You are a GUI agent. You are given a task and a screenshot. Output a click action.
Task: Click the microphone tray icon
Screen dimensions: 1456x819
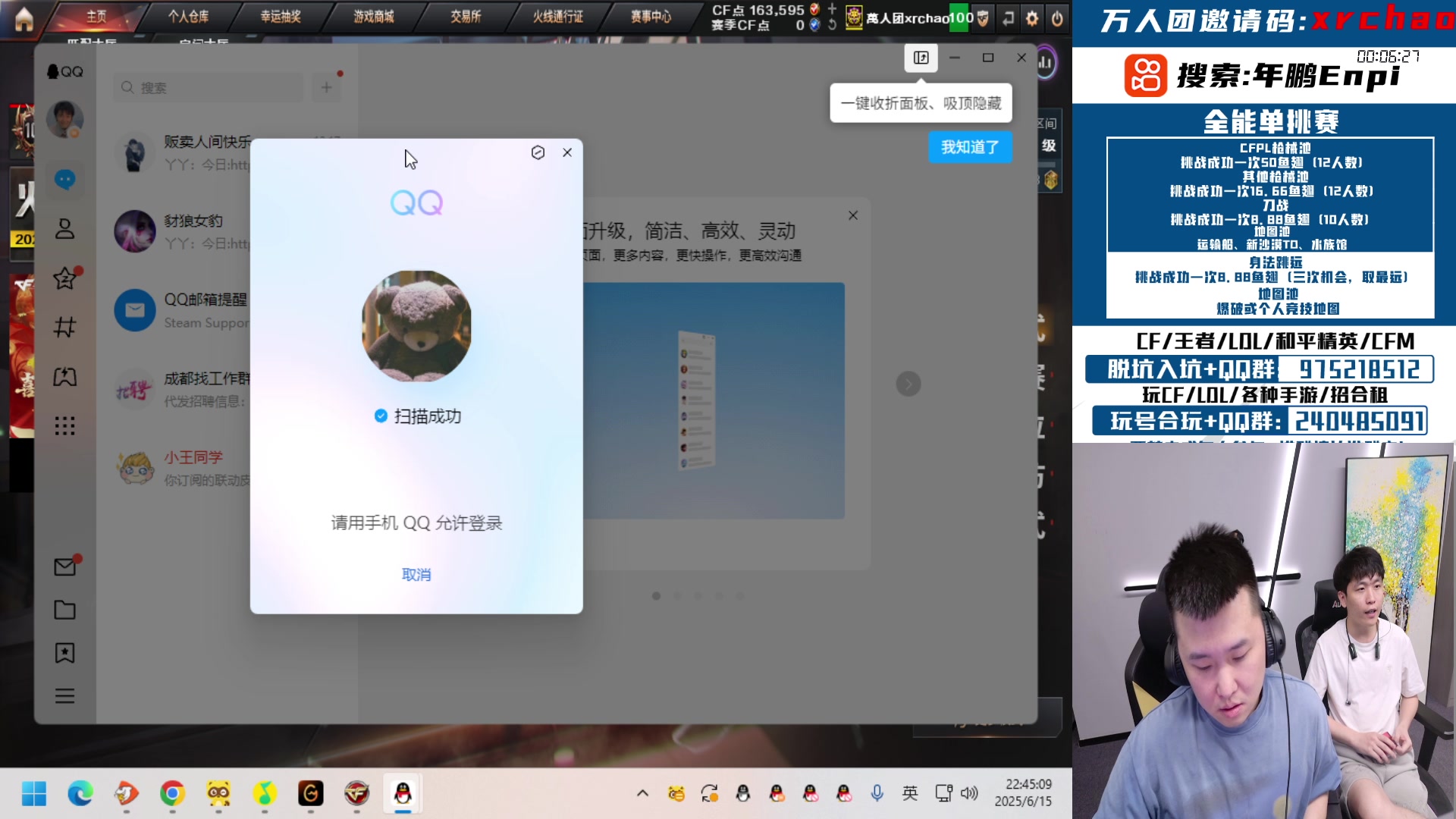[877, 793]
